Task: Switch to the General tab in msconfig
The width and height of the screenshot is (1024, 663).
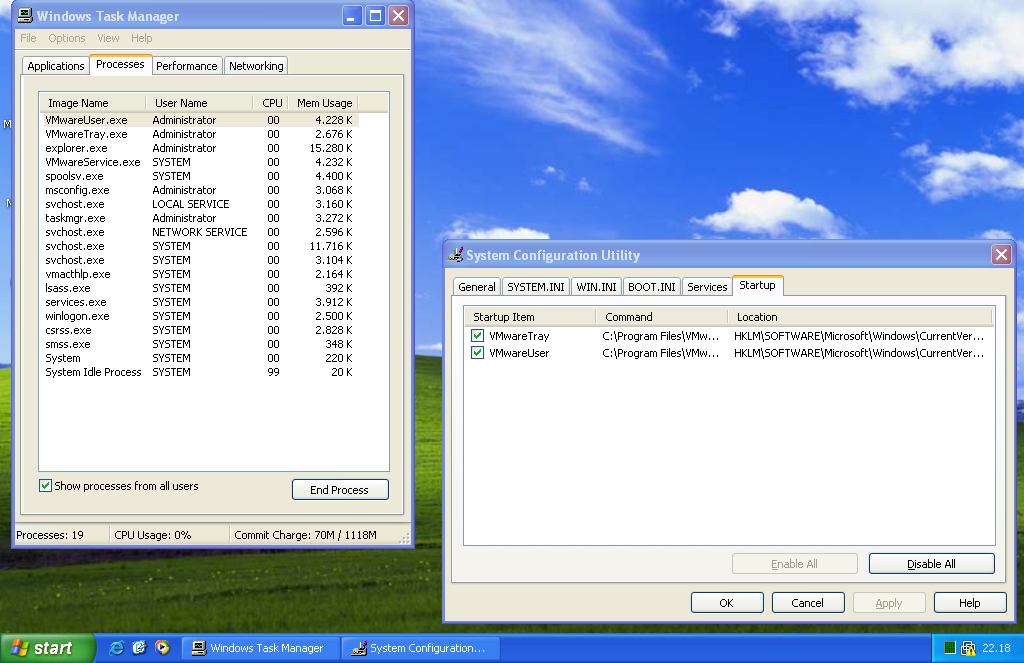Action: tap(477, 287)
